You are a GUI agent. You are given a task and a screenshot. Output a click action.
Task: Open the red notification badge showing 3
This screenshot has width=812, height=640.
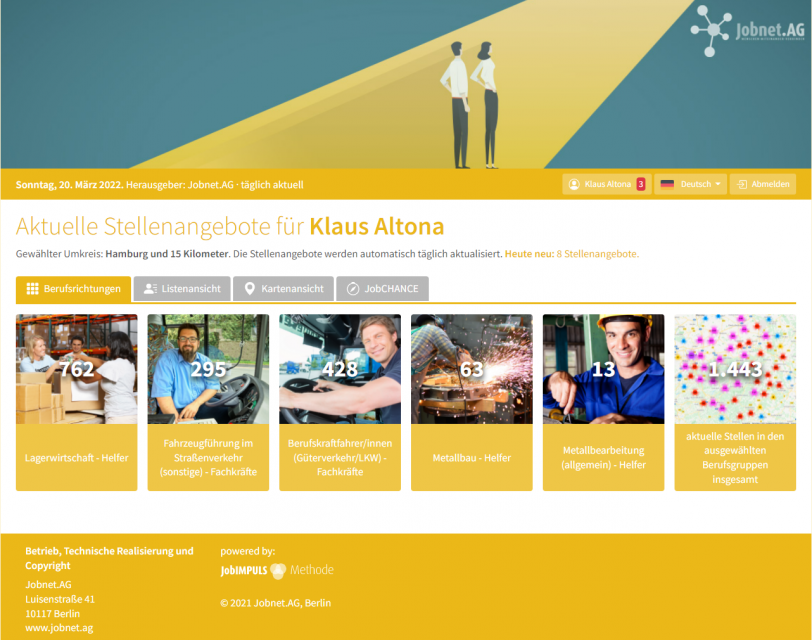(x=641, y=184)
